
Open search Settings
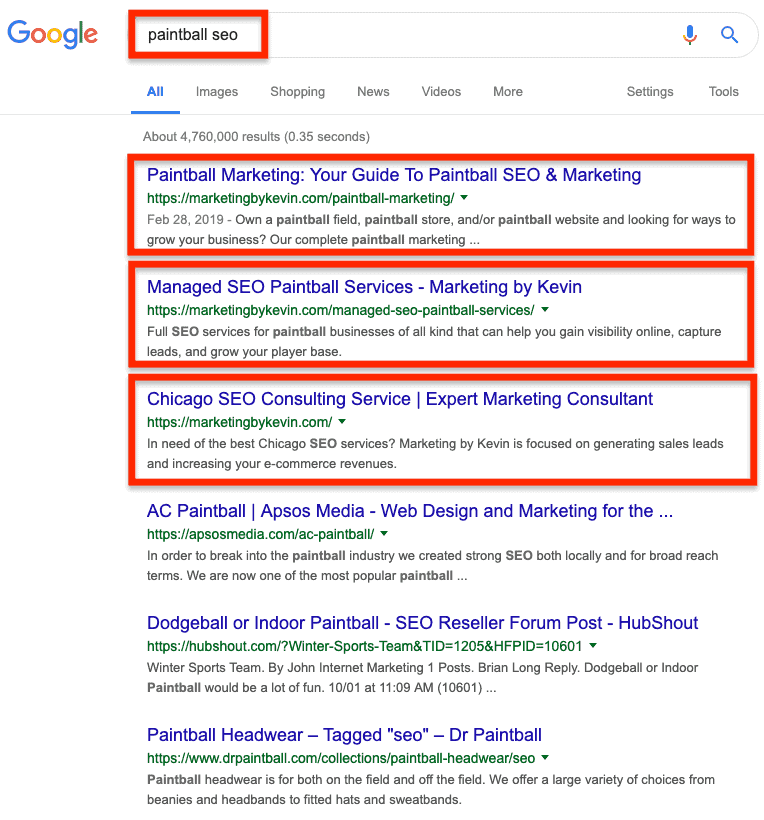[650, 92]
